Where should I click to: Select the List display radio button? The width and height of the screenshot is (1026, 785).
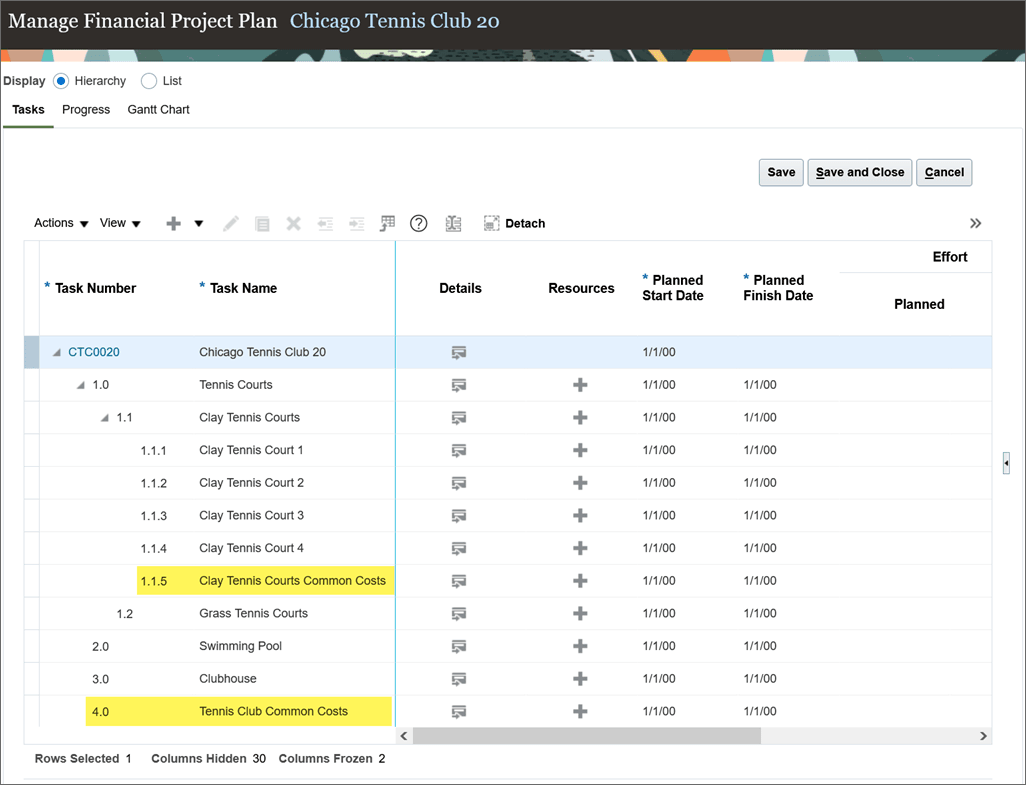(x=148, y=81)
